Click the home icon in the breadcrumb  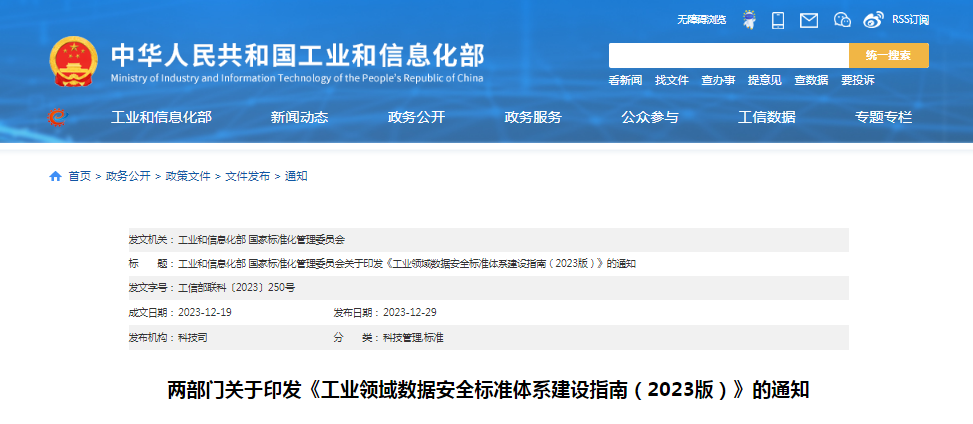55,176
